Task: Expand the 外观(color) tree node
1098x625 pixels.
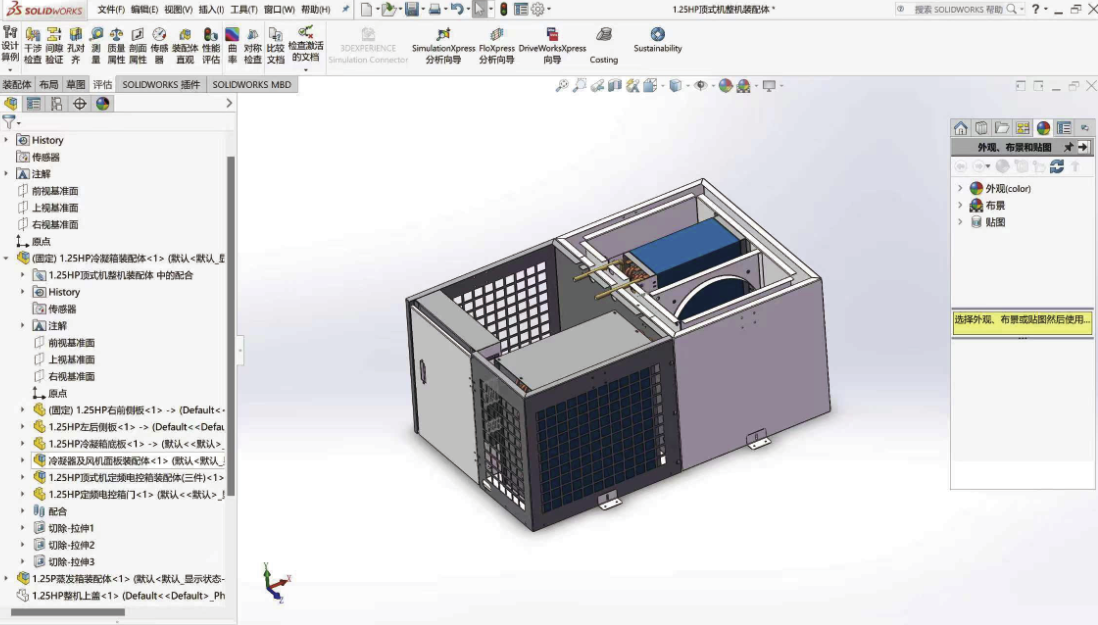Action: coord(960,187)
